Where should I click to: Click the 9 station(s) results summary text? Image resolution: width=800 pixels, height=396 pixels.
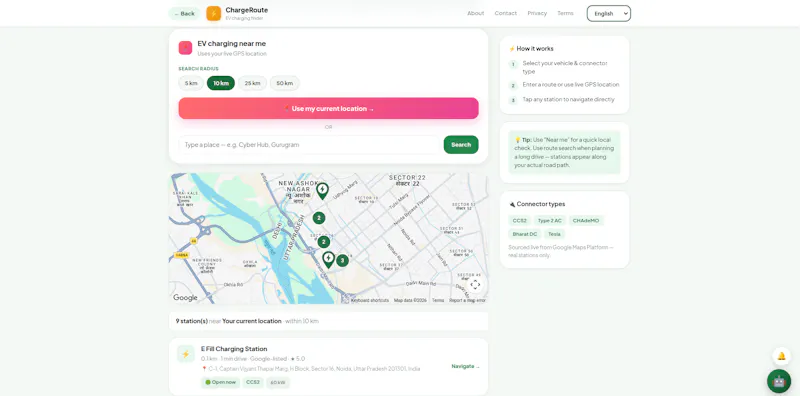(x=247, y=321)
